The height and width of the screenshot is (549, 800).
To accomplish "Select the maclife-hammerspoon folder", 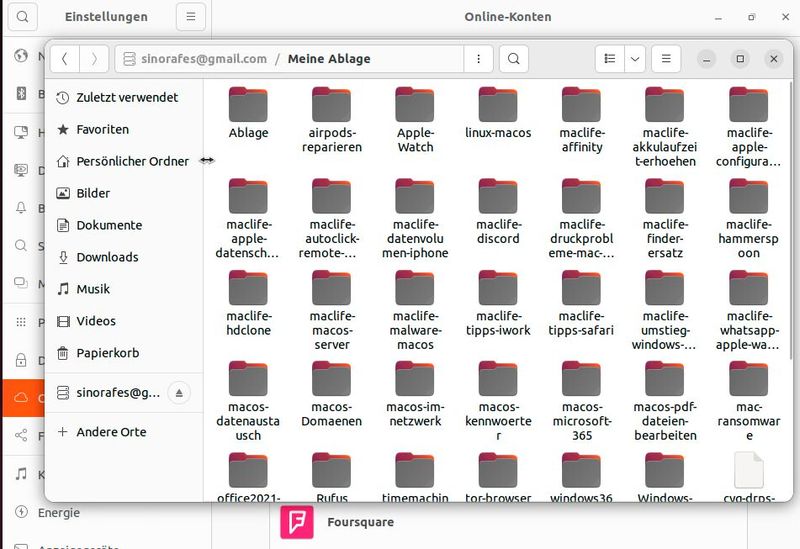I will click(x=748, y=219).
